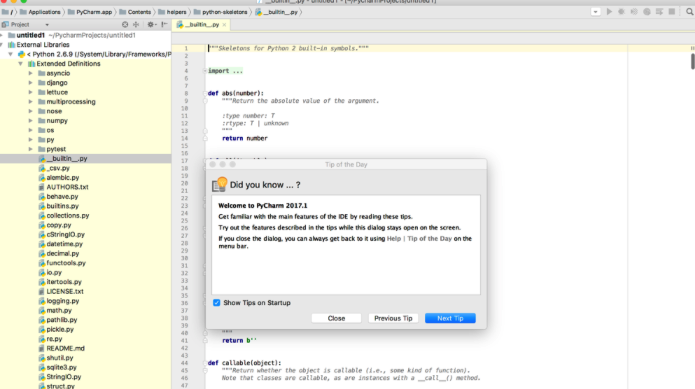Click line number 44 in gutter
695x389 pixels.
184,363
